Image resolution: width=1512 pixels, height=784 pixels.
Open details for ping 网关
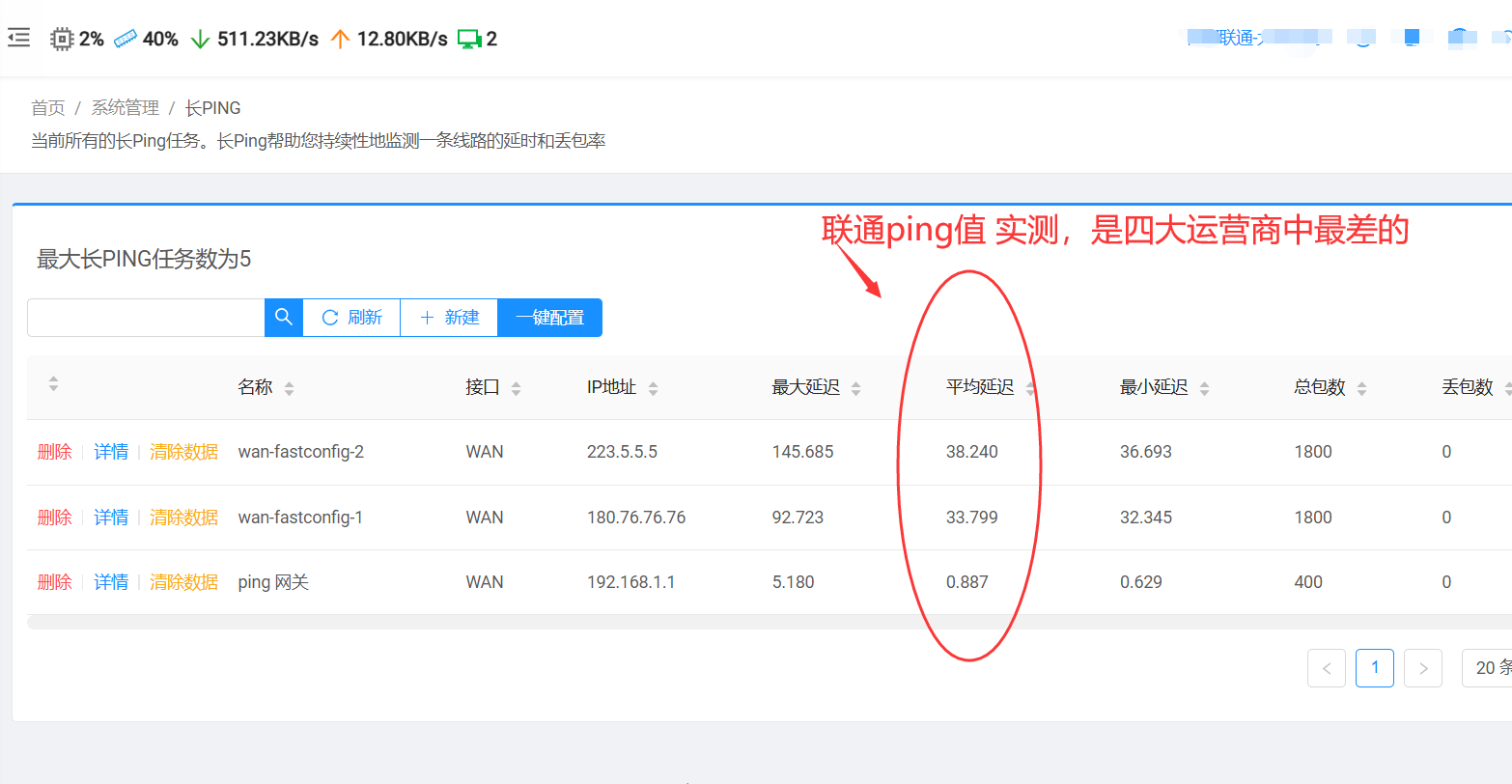coord(111,582)
